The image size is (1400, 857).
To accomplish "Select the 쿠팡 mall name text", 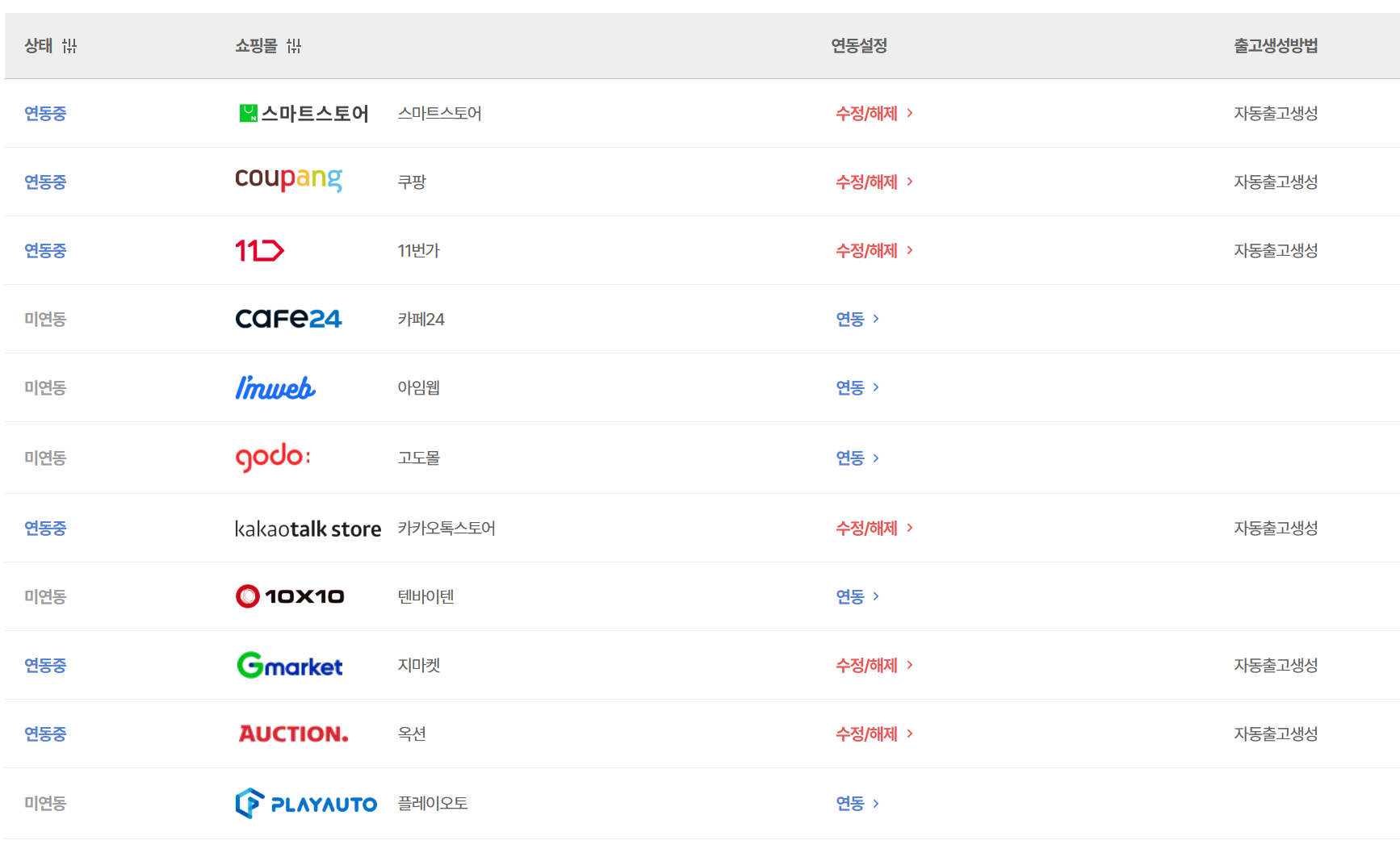I will 412,182.
